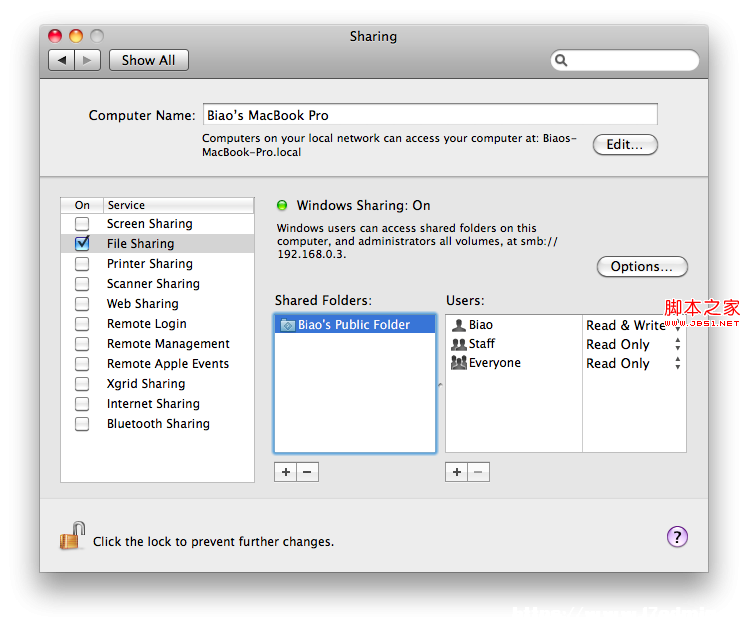Click the Service column header
The image size is (748, 627).
(178, 205)
